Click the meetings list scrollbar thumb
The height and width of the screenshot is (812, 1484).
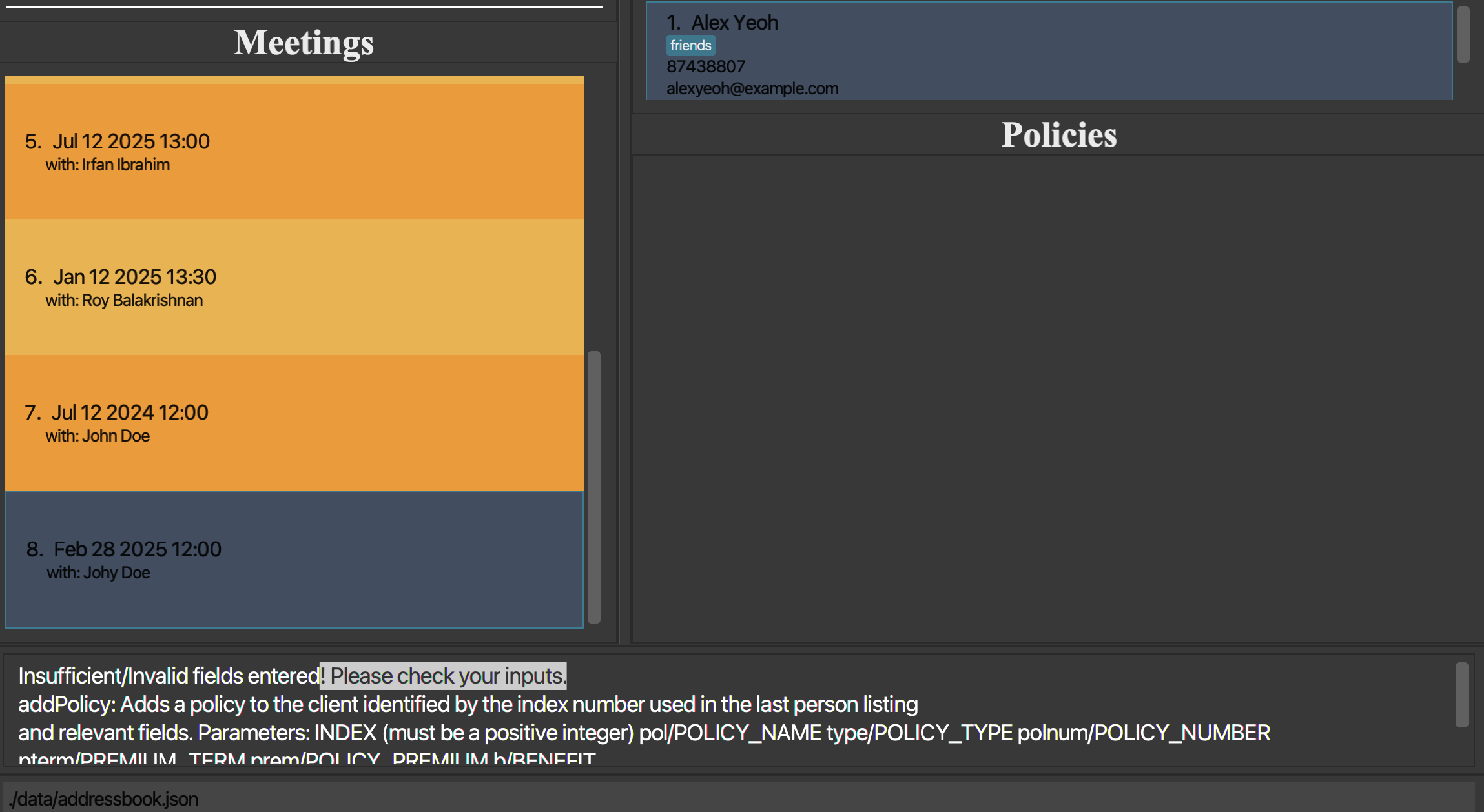tap(594, 486)
